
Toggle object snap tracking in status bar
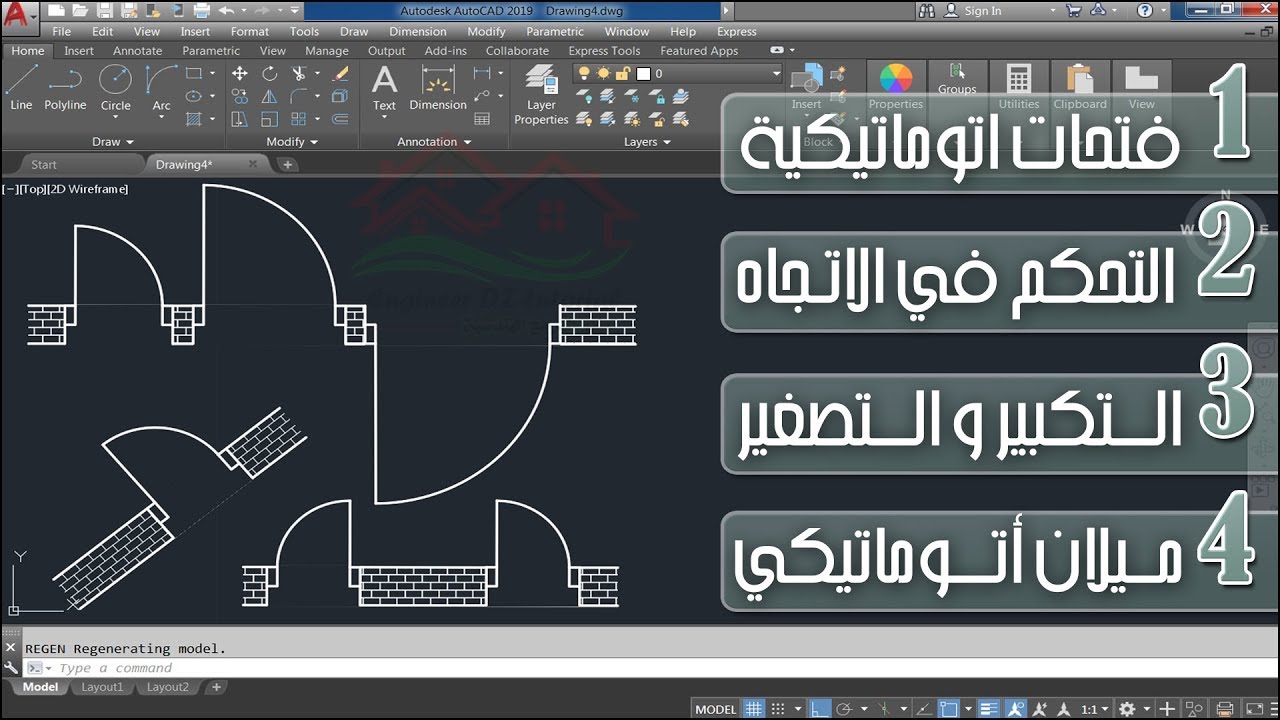click(x=923, y=709)
